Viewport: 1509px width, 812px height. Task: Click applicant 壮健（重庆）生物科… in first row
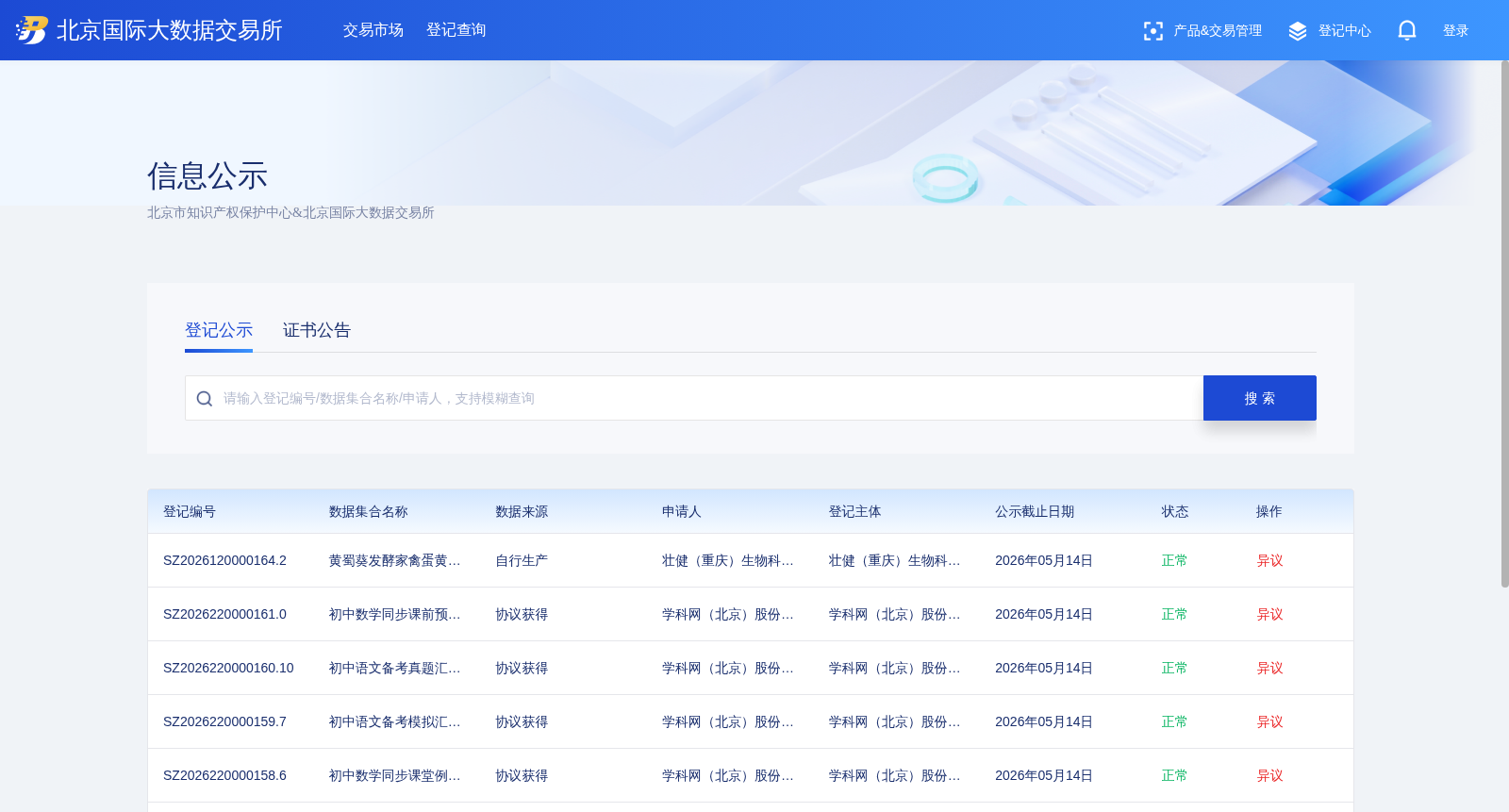pos(727,560)
